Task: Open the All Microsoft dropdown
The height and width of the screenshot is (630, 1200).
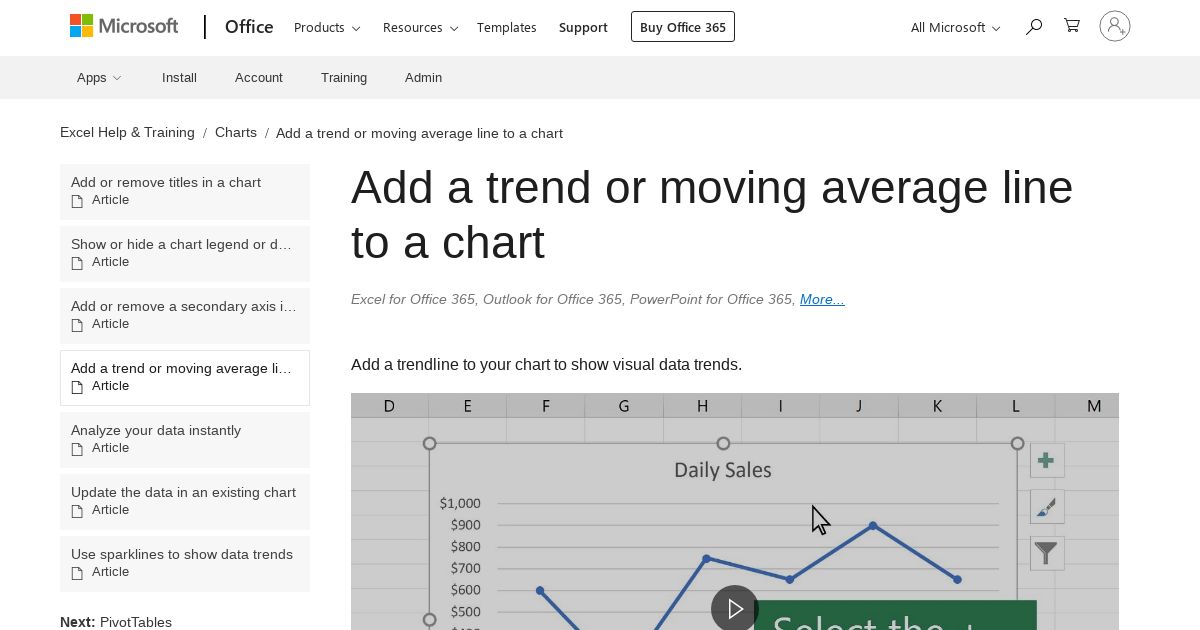Action: [955, 27]
